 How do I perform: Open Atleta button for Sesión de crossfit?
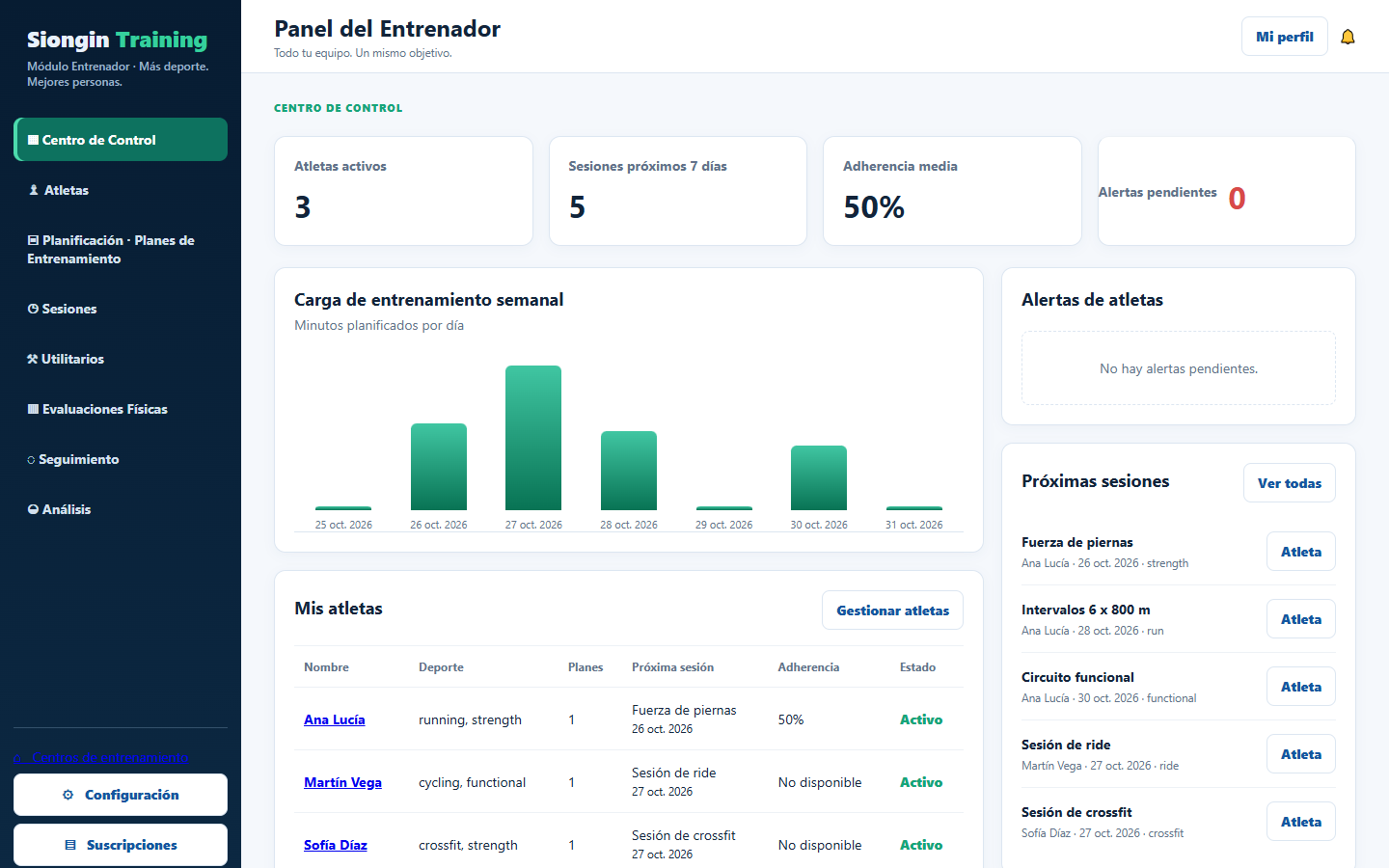point(1301,822)
